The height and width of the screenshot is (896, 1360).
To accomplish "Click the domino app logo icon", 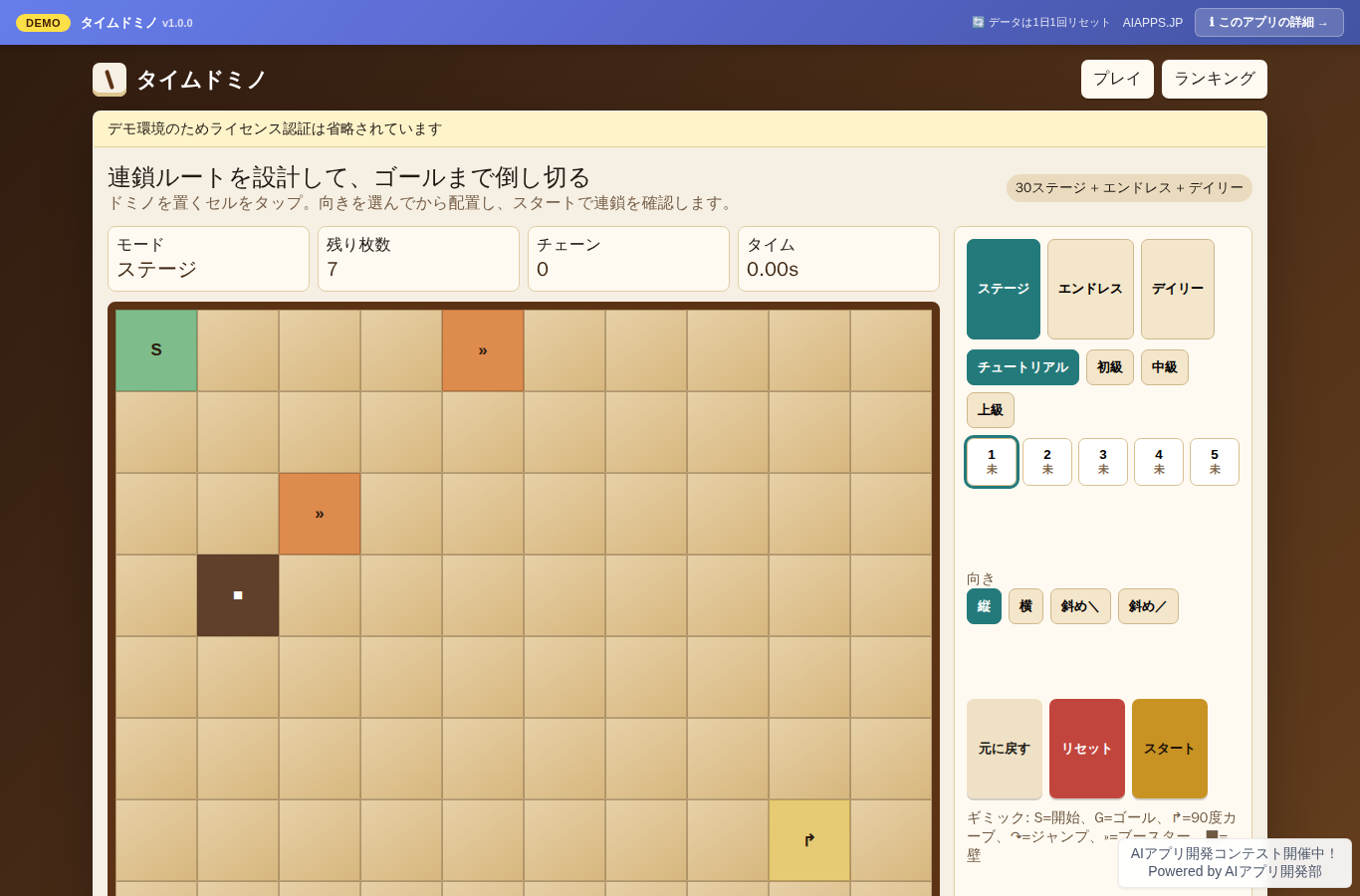I will coord(110,80).
